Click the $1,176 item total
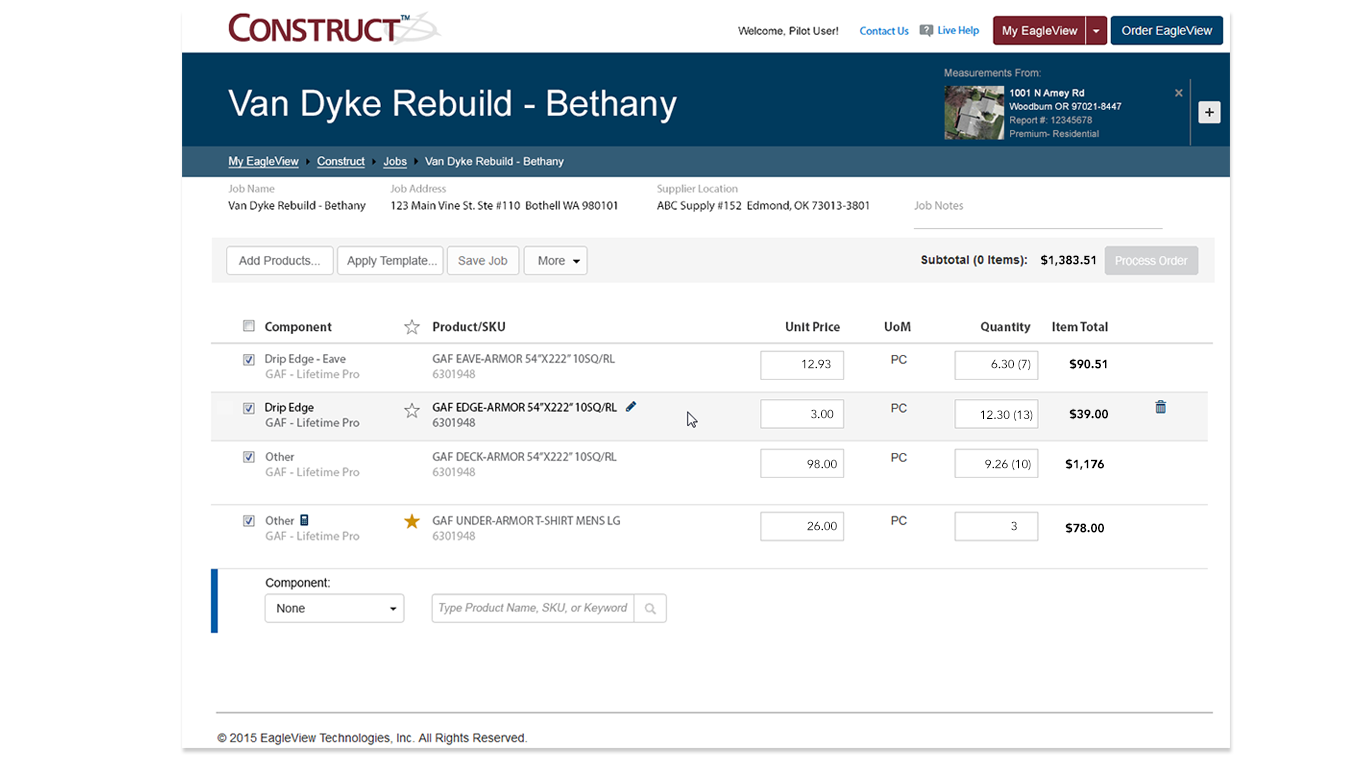The height and width of the screenshot is (768, 1370). click(x=1084, y=464)
